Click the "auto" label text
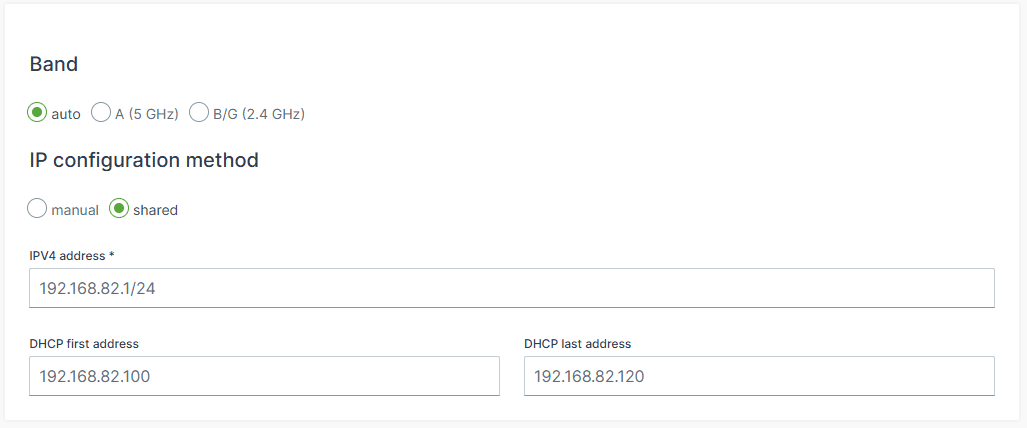The image size is (1027, 428). coord(66,114)
